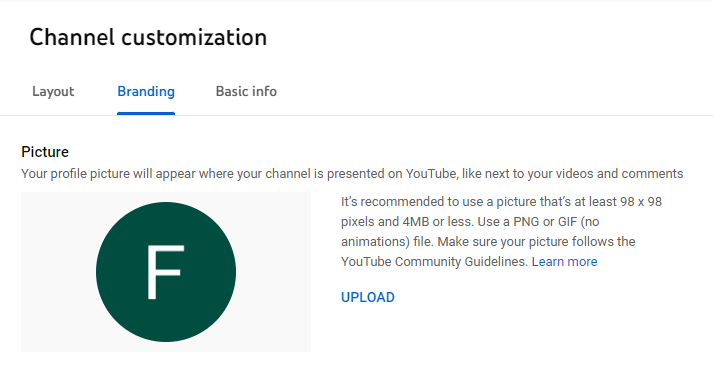Viewport: 713px width, 372px height.
Task: Click the Channel customization heading
Action: click(148, 37)
